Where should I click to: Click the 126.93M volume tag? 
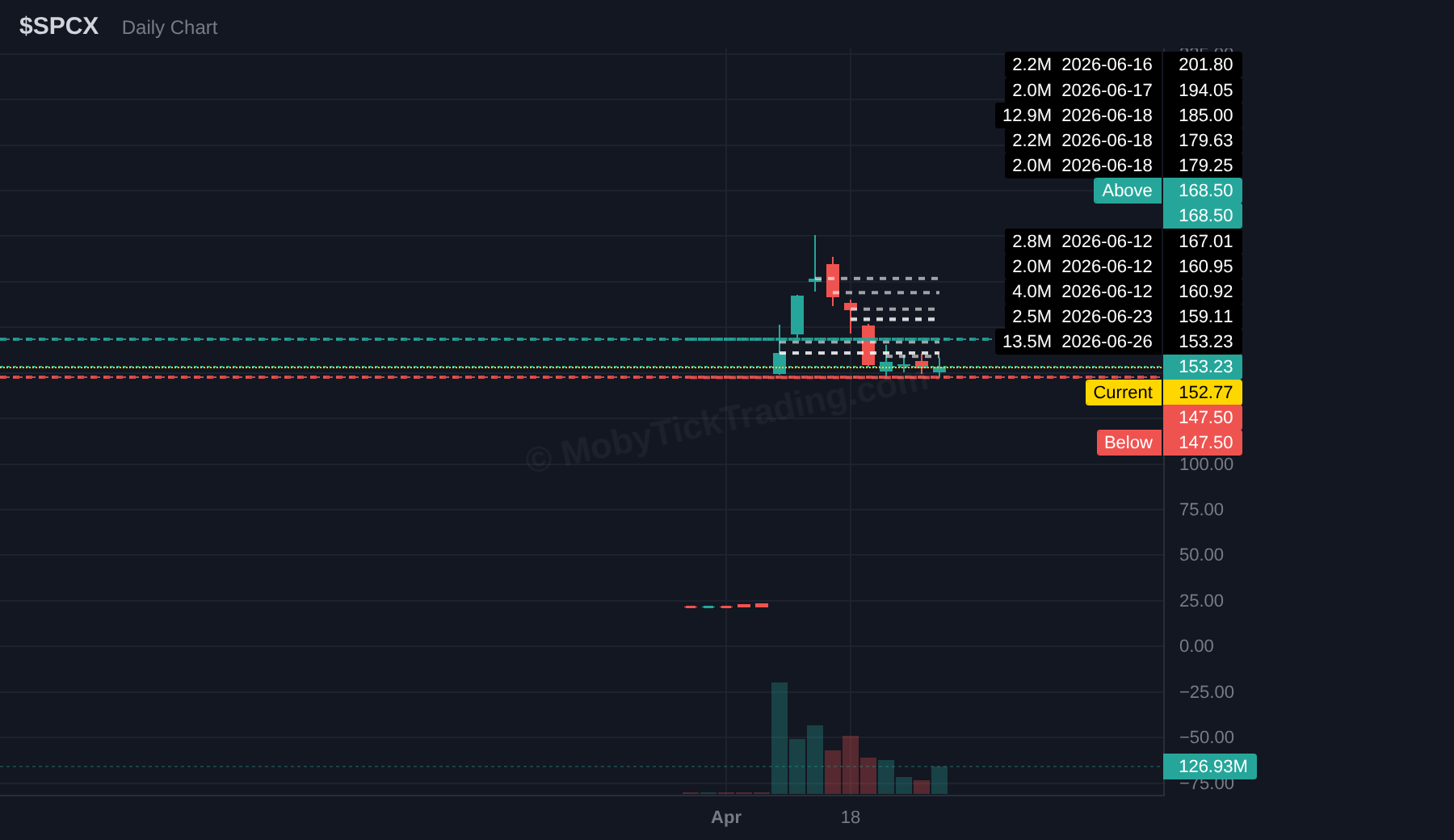pyautogui.click(x=1210, y=766)
